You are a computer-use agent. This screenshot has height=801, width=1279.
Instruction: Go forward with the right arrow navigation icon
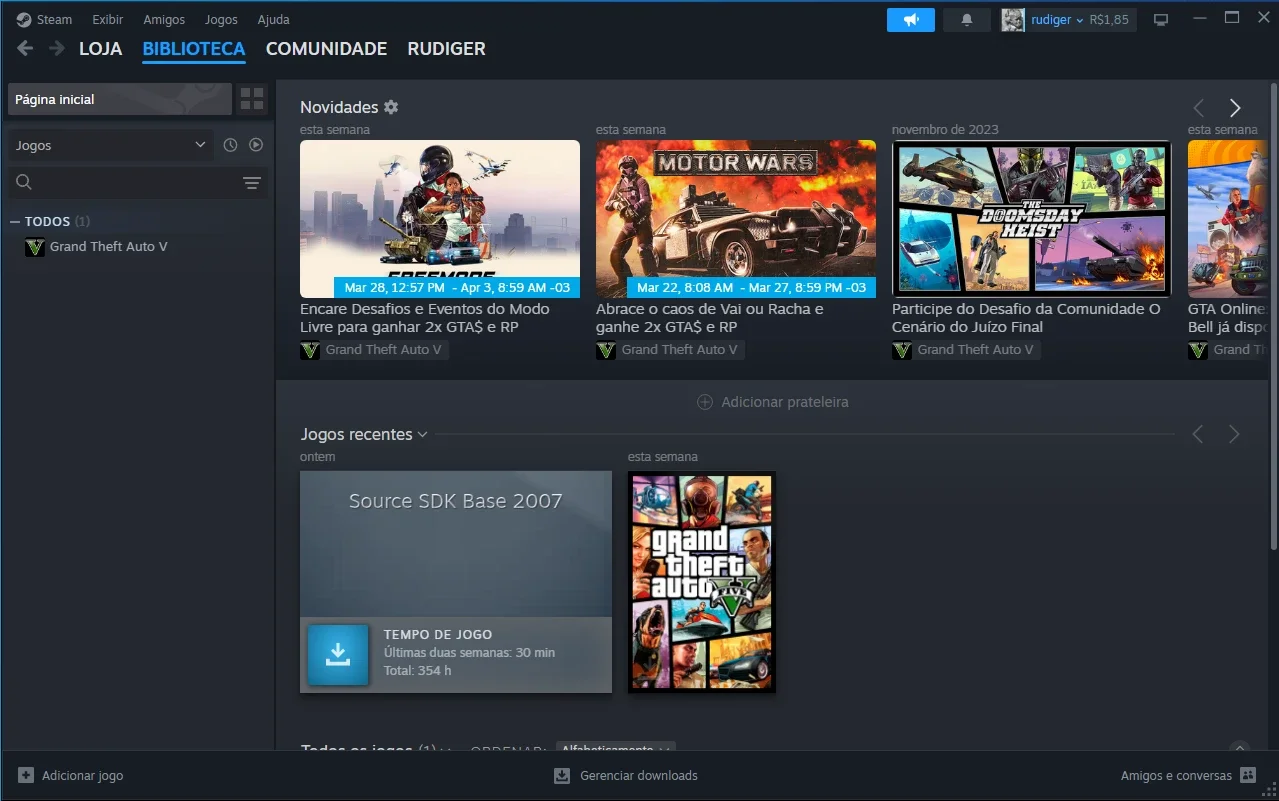click(57, 48)
